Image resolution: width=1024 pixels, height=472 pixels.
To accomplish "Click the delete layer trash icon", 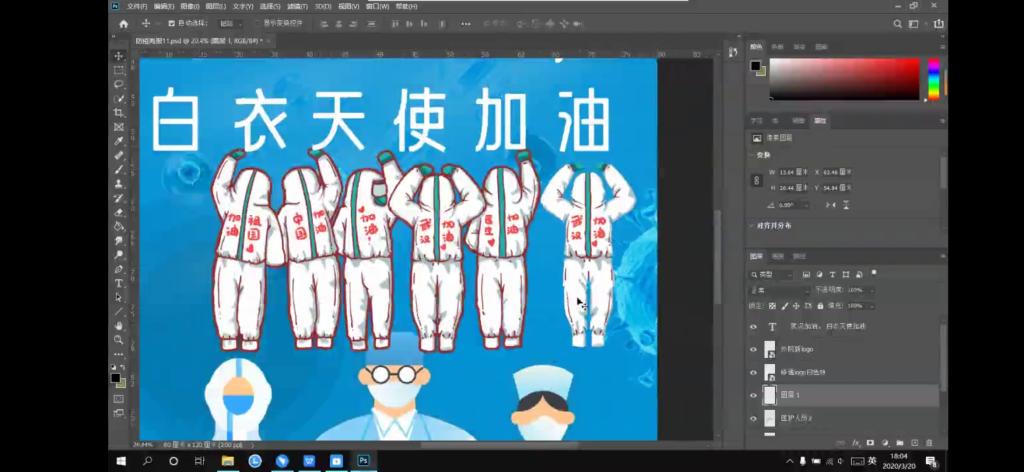I will coord(928,442).
